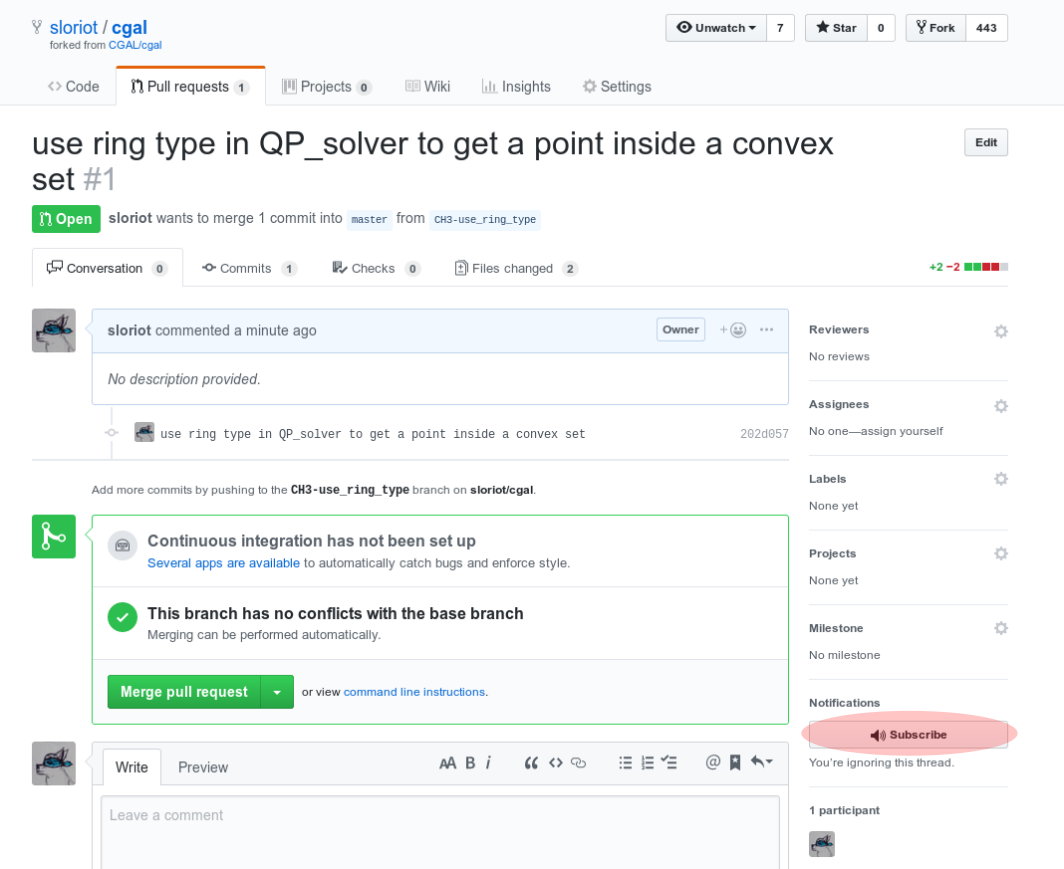
Task: Click the participant avatar in sidebar
Action: pyautogui.click(x=822, y=845)
